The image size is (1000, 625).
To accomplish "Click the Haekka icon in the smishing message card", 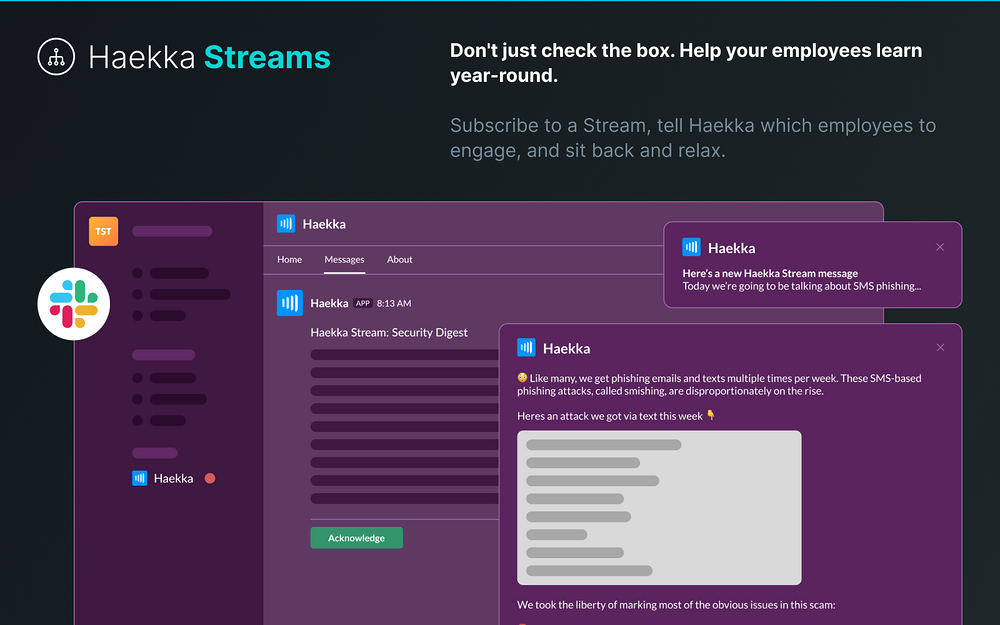I will click(526, 348).
